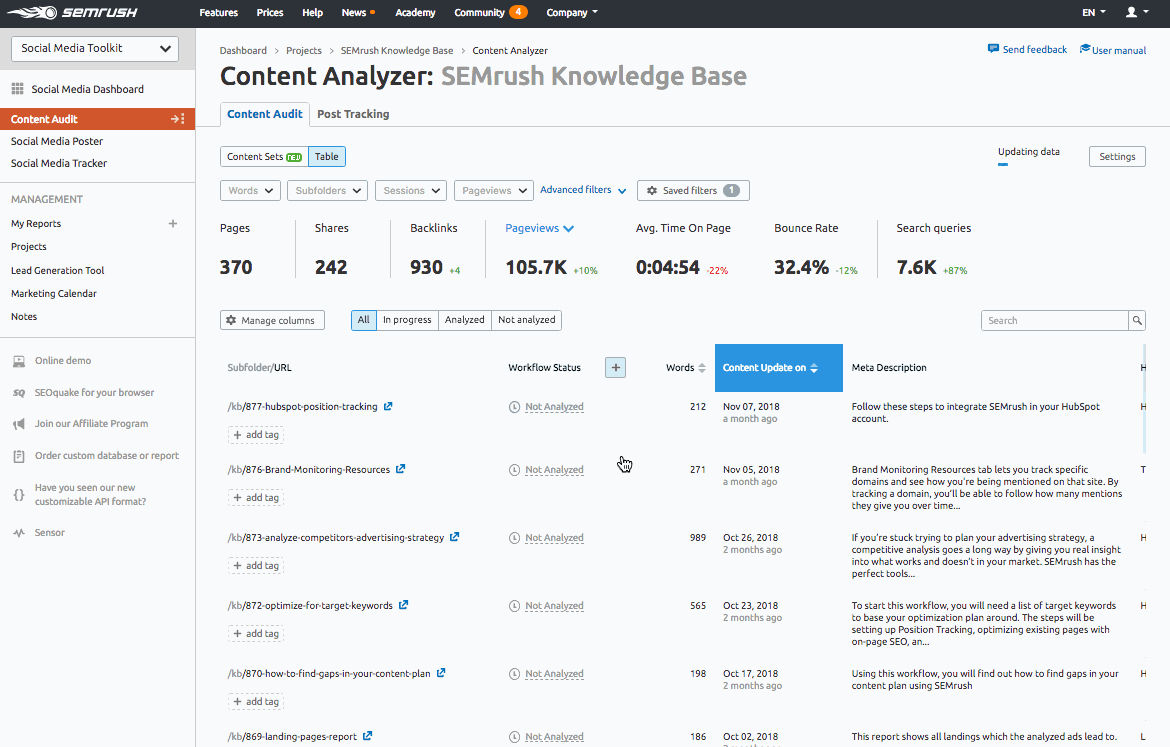Click the Settings button
The width and height of the screenshot is (1170, 747).
point(1117,157)
